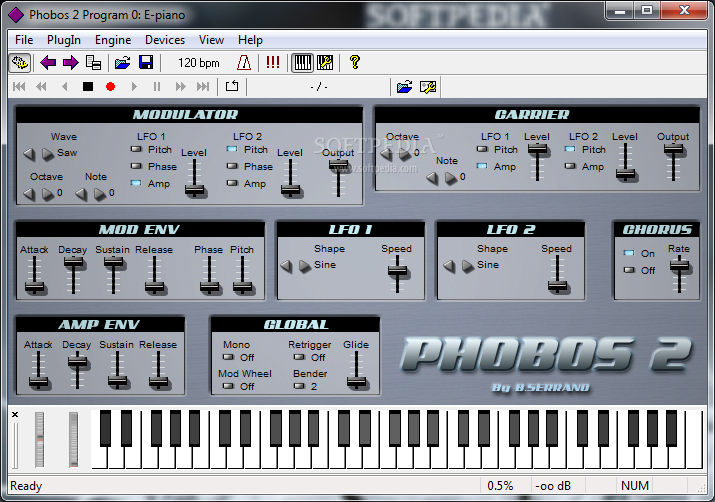
Task: Open the Devices menu
Action: (165, 40)
